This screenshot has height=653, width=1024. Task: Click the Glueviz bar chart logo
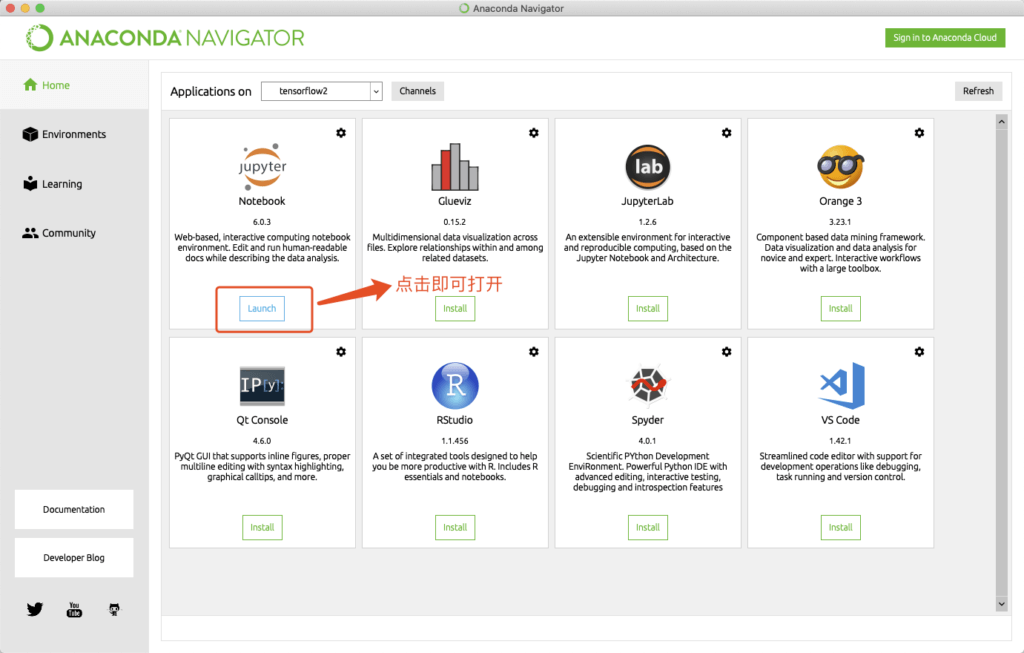(x=455, y=167)
